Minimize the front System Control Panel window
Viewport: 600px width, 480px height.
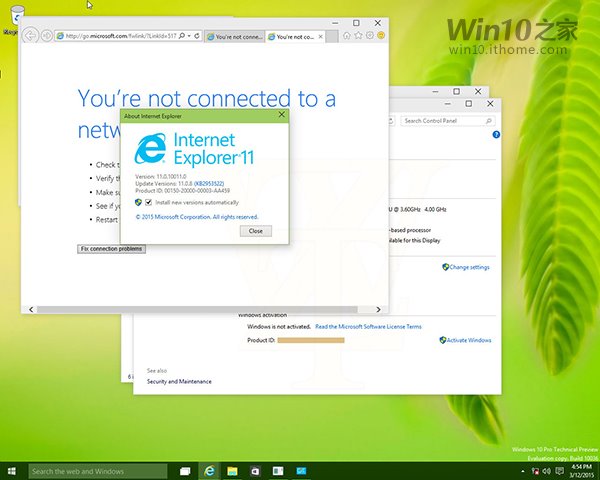(x=448, y=104)
